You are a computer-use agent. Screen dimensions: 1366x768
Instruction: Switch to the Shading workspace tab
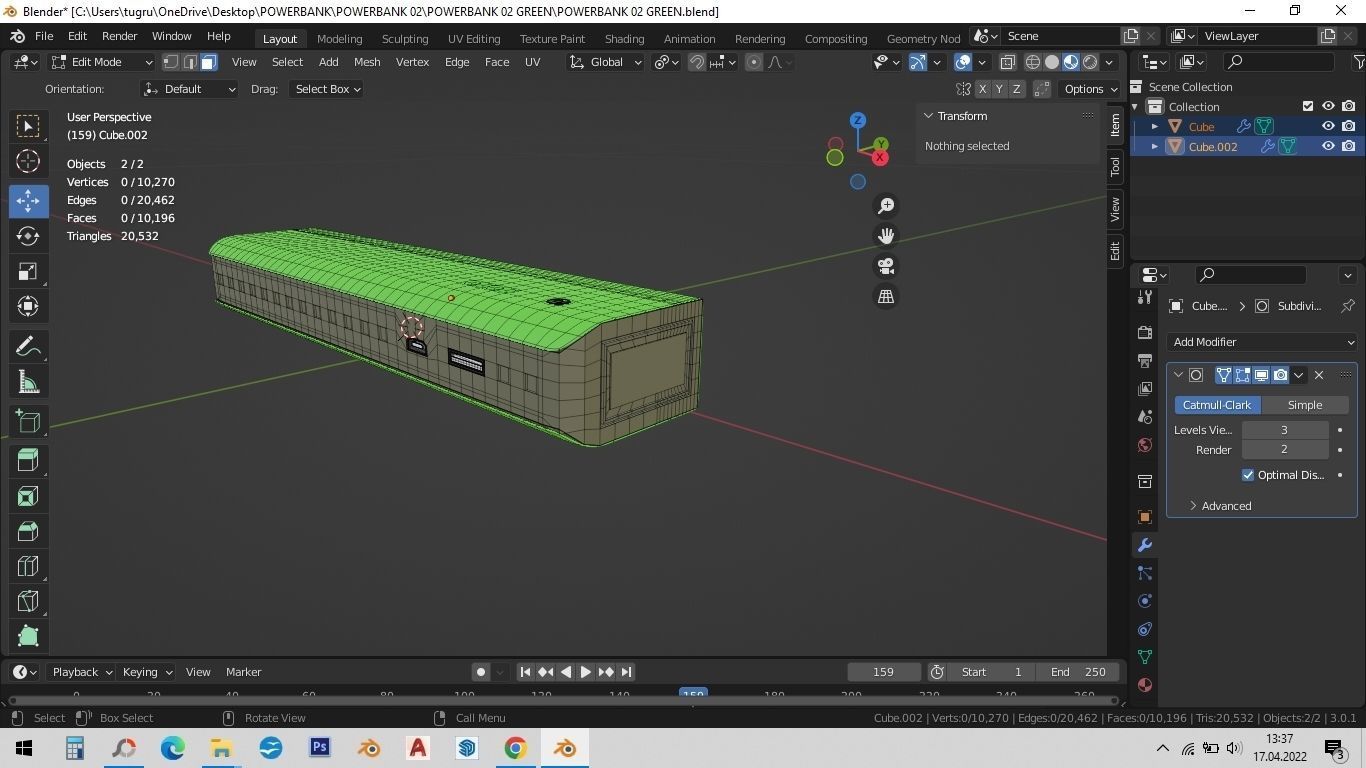click(x=624, y=38)
